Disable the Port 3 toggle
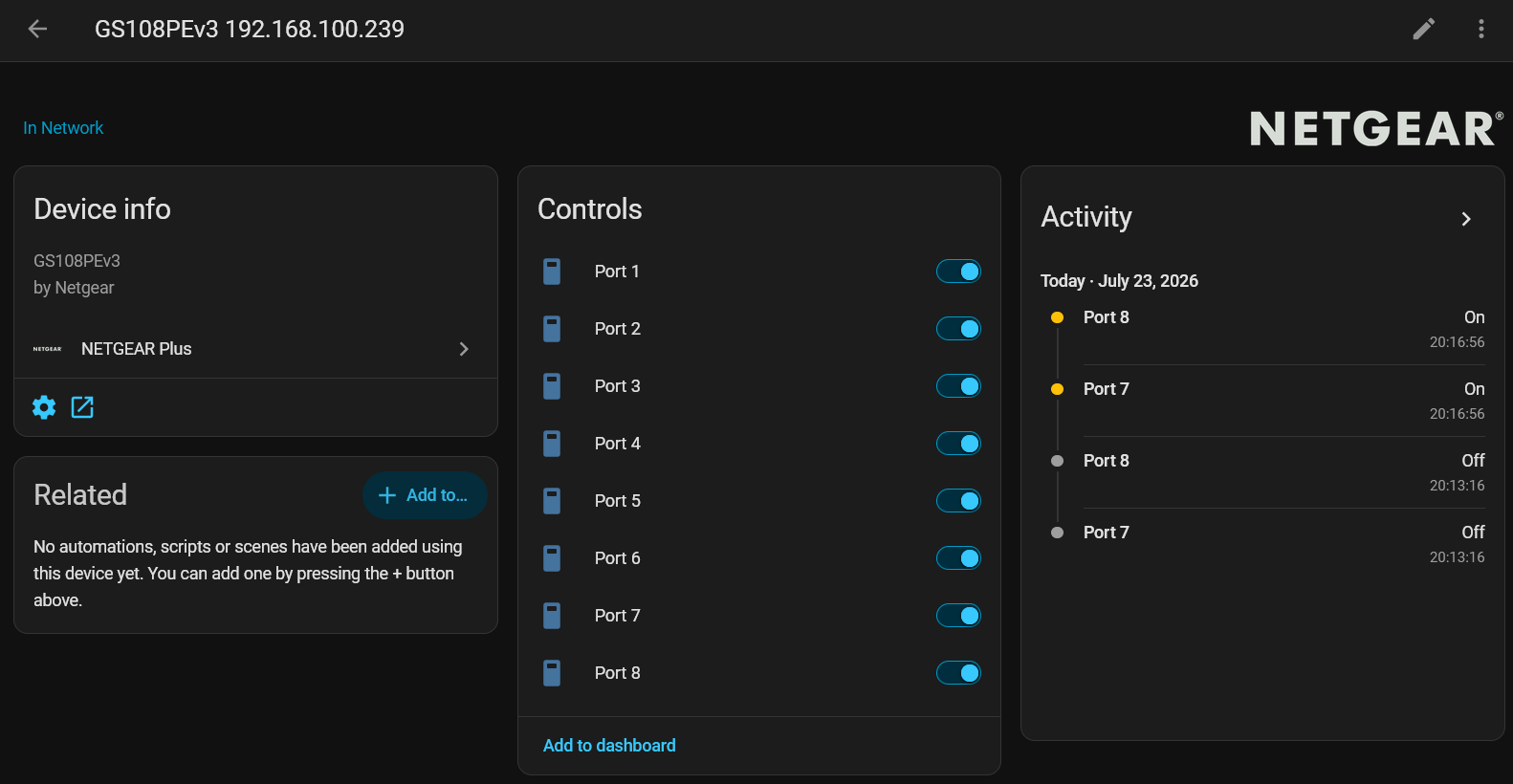1513x784 pixels. [x=958, y=386]
